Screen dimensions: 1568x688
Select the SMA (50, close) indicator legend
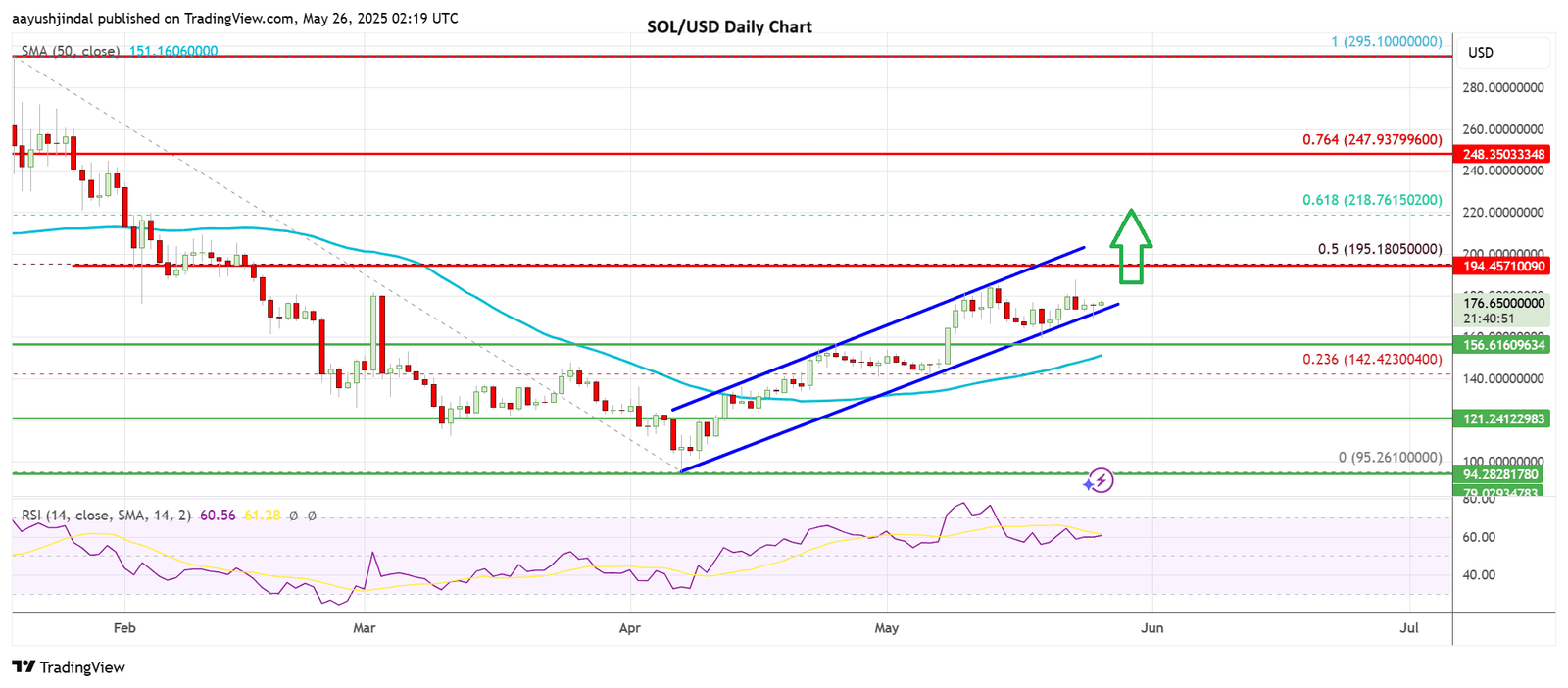pos(71,51)
